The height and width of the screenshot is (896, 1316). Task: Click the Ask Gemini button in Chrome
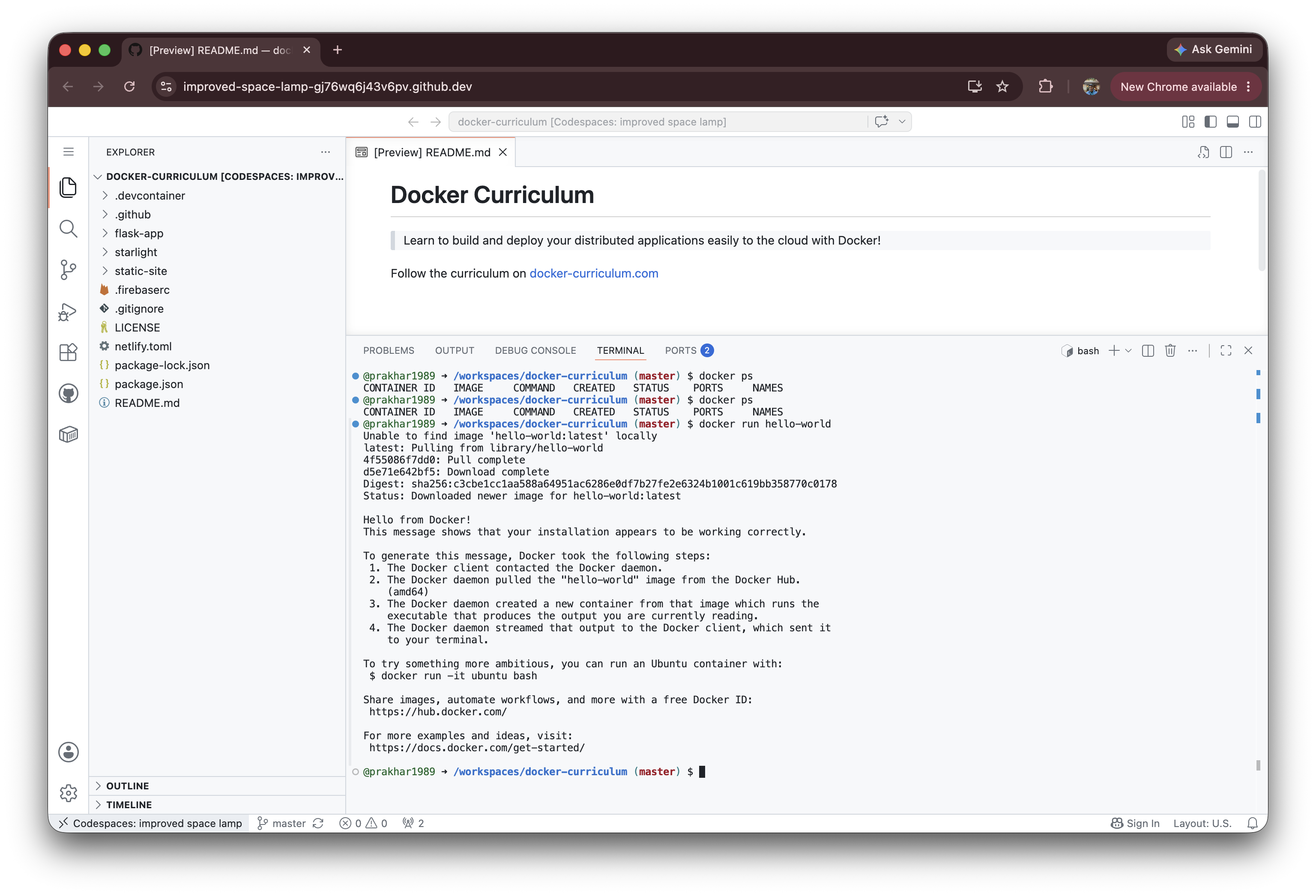click(1214, 50)
